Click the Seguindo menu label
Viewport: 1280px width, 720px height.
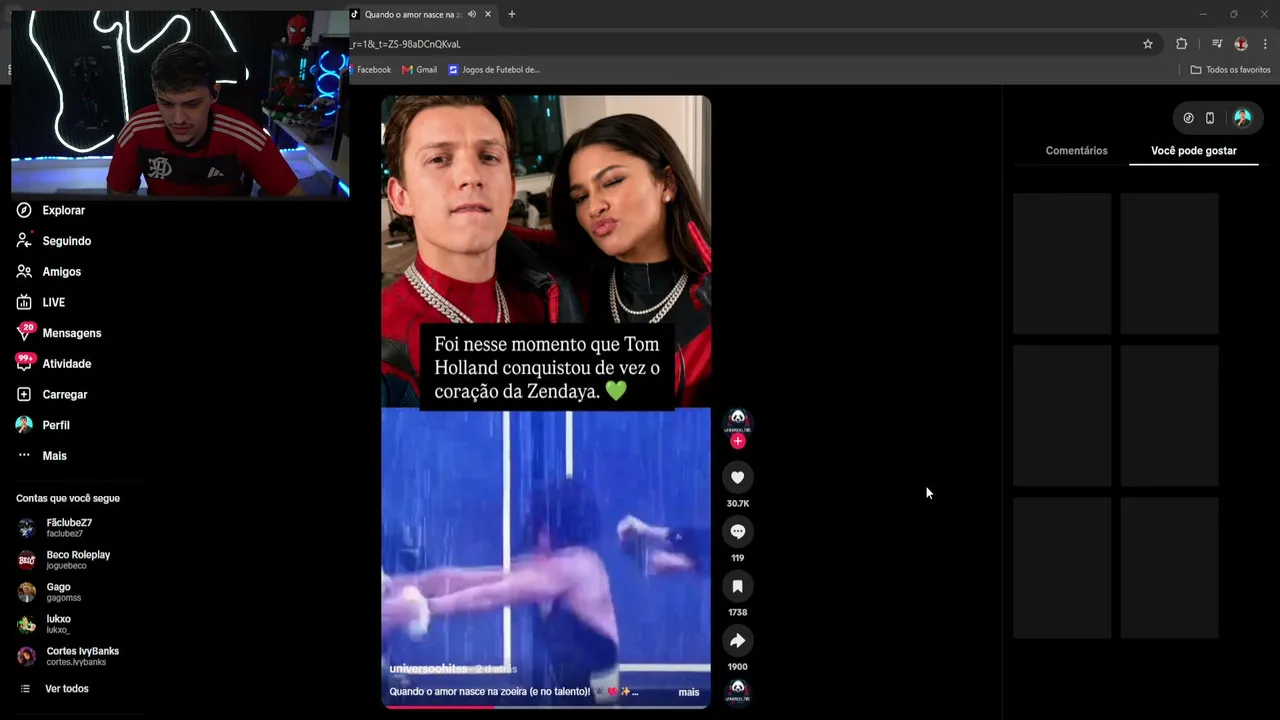coord(67,241)
